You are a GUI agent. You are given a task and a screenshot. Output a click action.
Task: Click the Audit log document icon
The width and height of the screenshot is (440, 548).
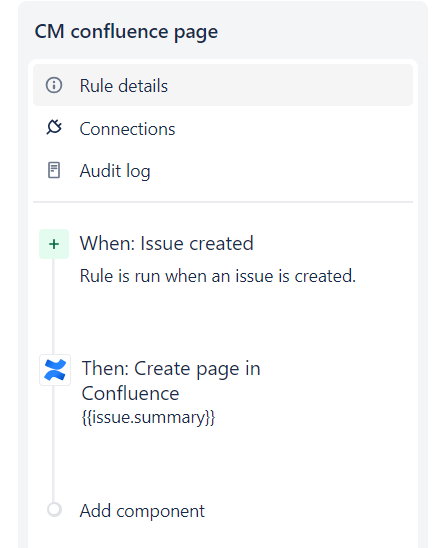[54, 170]
